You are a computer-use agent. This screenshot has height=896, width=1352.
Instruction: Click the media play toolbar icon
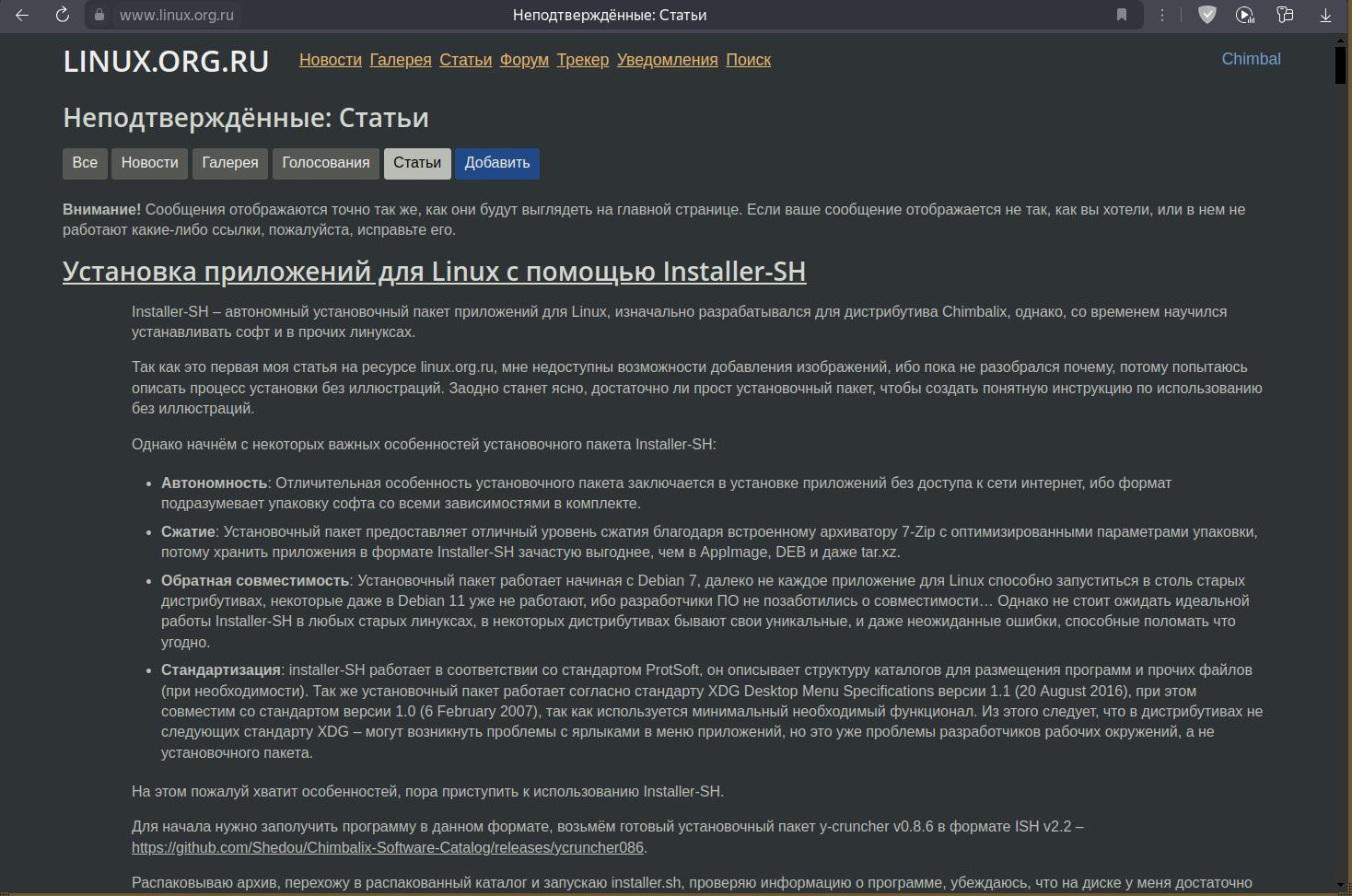pyautogui.click(x=1245, y=15)
